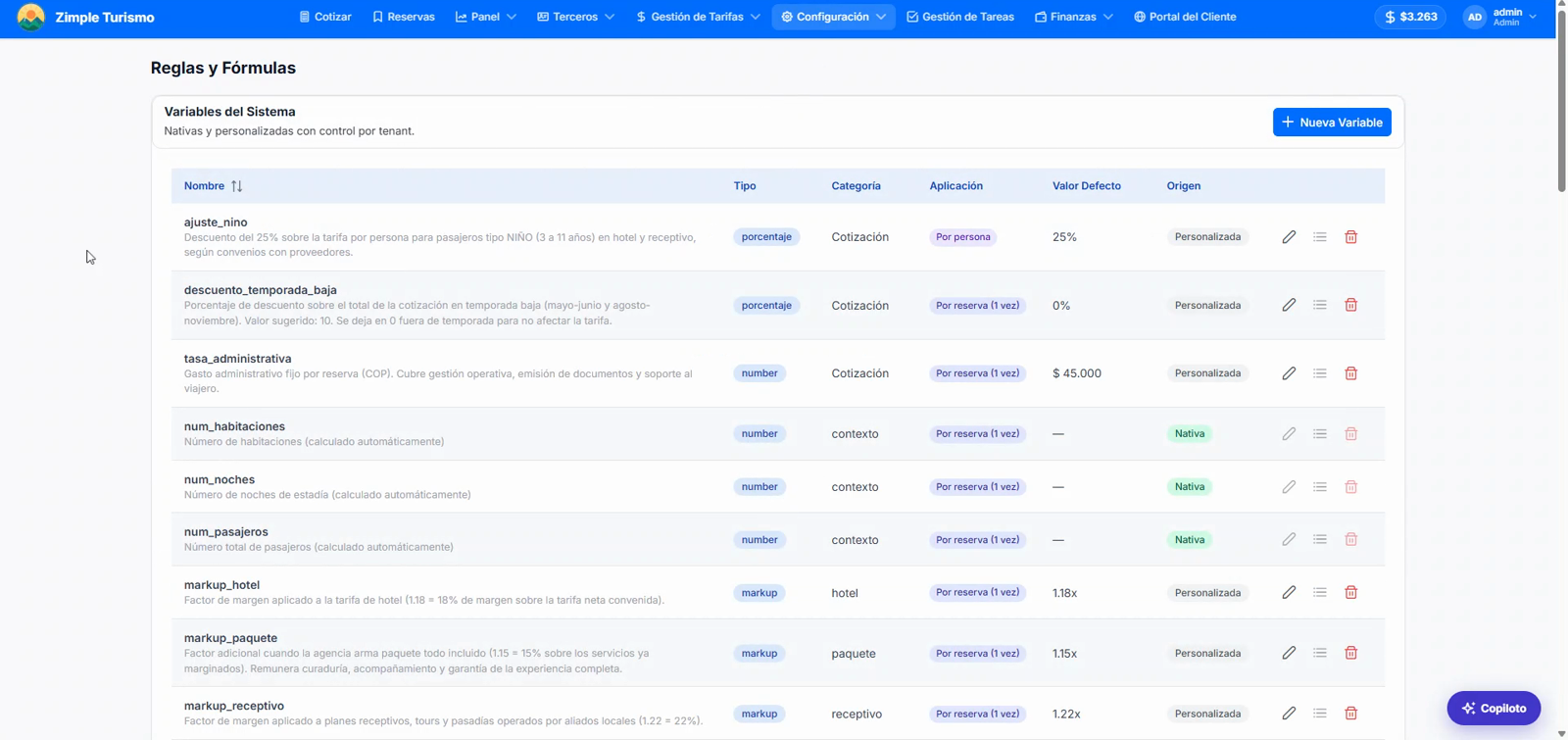Edit the markup_hotel variable
Image resolution: width=1568 pixels, height=740 pixels.
tap(1289, 592)
